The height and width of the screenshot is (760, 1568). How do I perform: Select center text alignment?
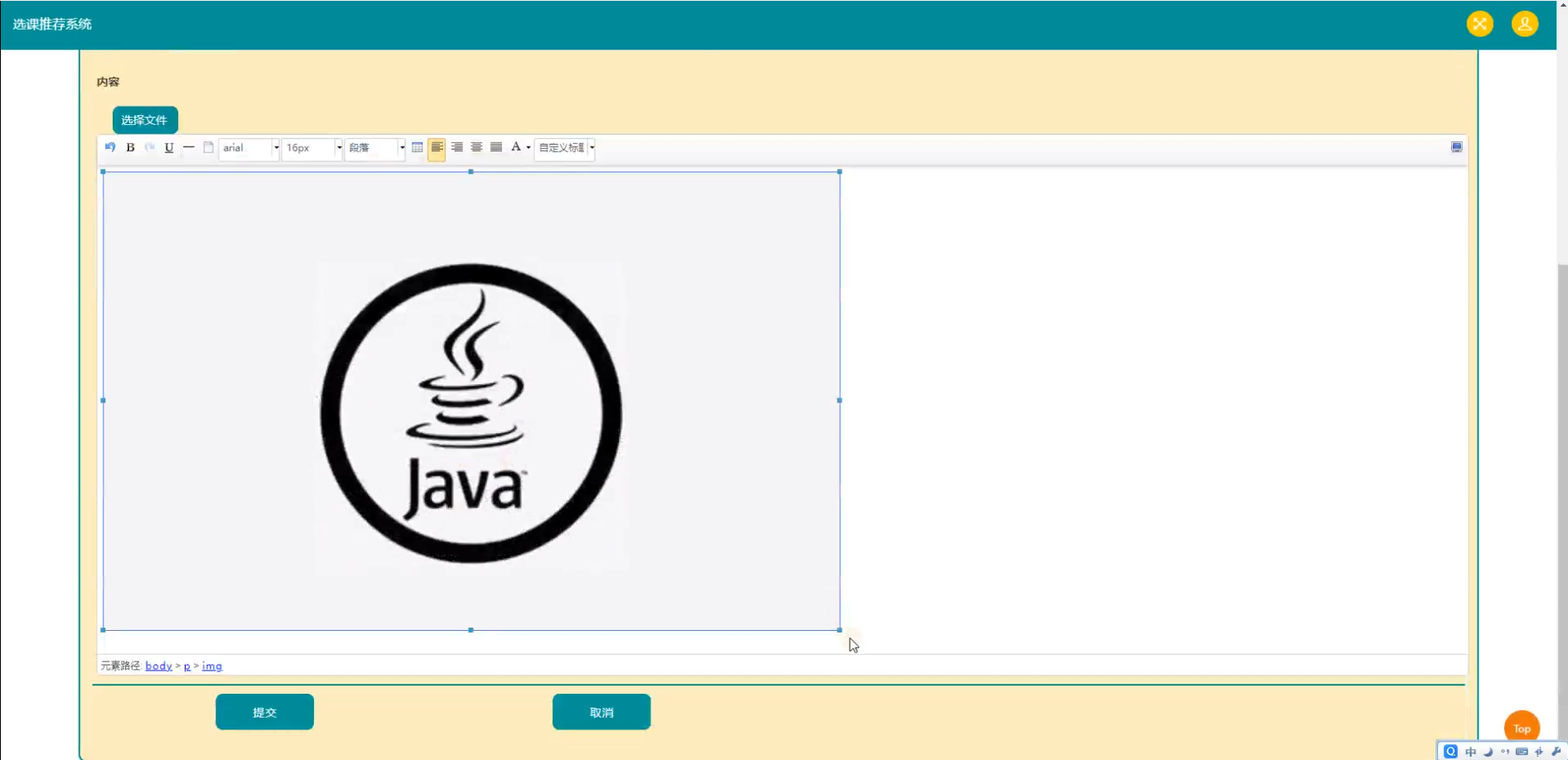tap(476, 147)
